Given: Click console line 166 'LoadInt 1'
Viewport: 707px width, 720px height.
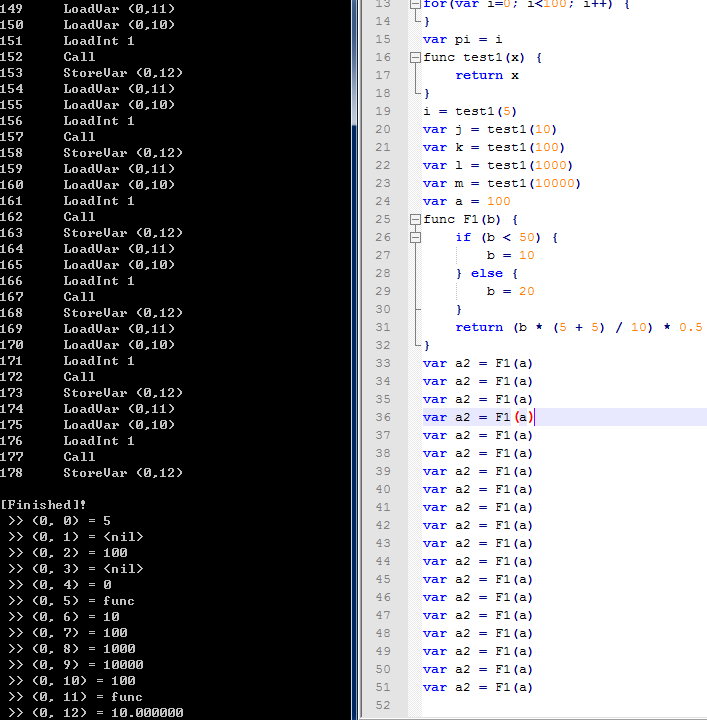Looking at the screenshot, I should click(99, 281).
